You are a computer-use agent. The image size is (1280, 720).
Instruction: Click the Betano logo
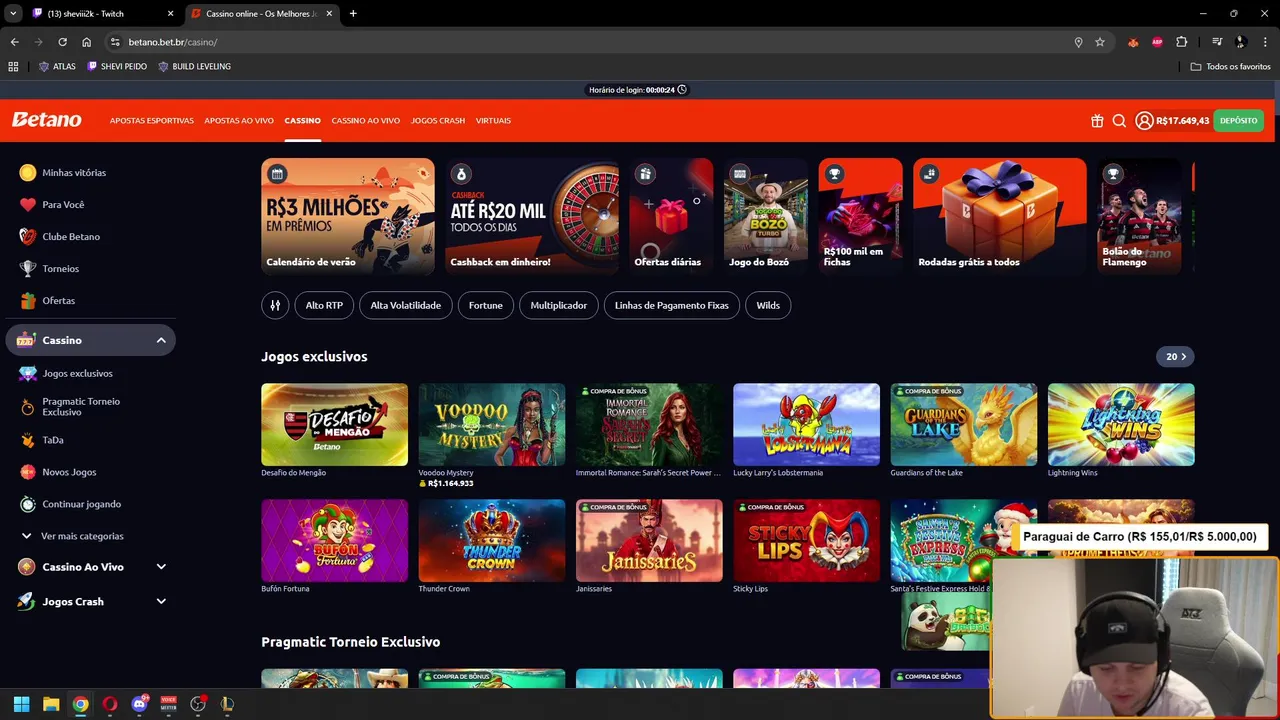point(47,120)
